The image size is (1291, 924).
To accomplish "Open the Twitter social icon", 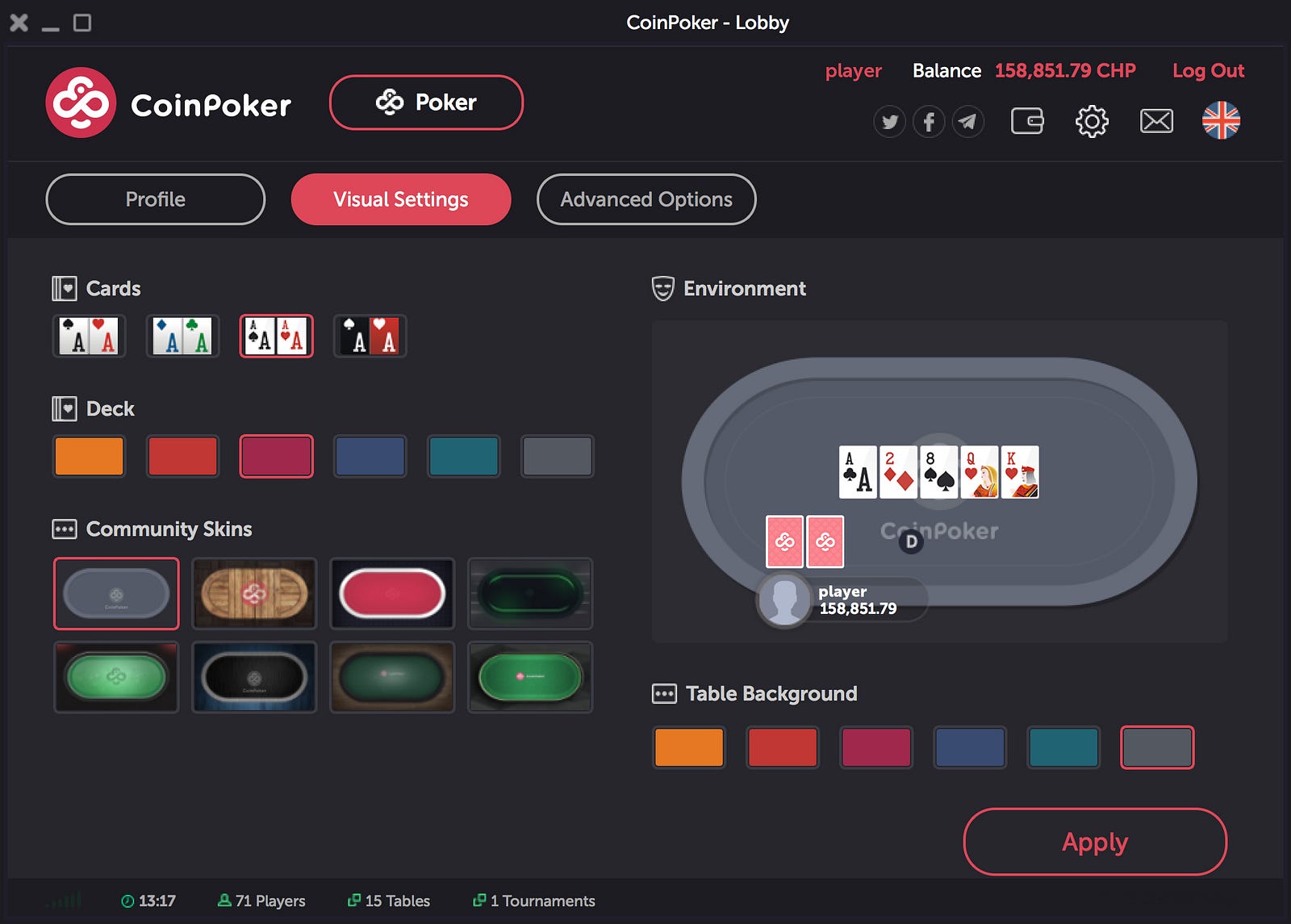I will tap(889, 122).
